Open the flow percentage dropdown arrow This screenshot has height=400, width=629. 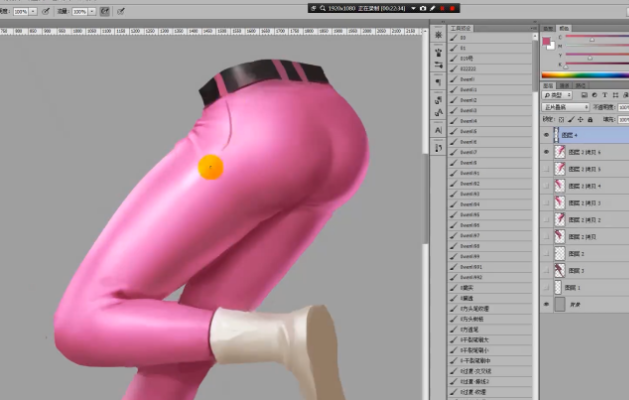[92, 12]
